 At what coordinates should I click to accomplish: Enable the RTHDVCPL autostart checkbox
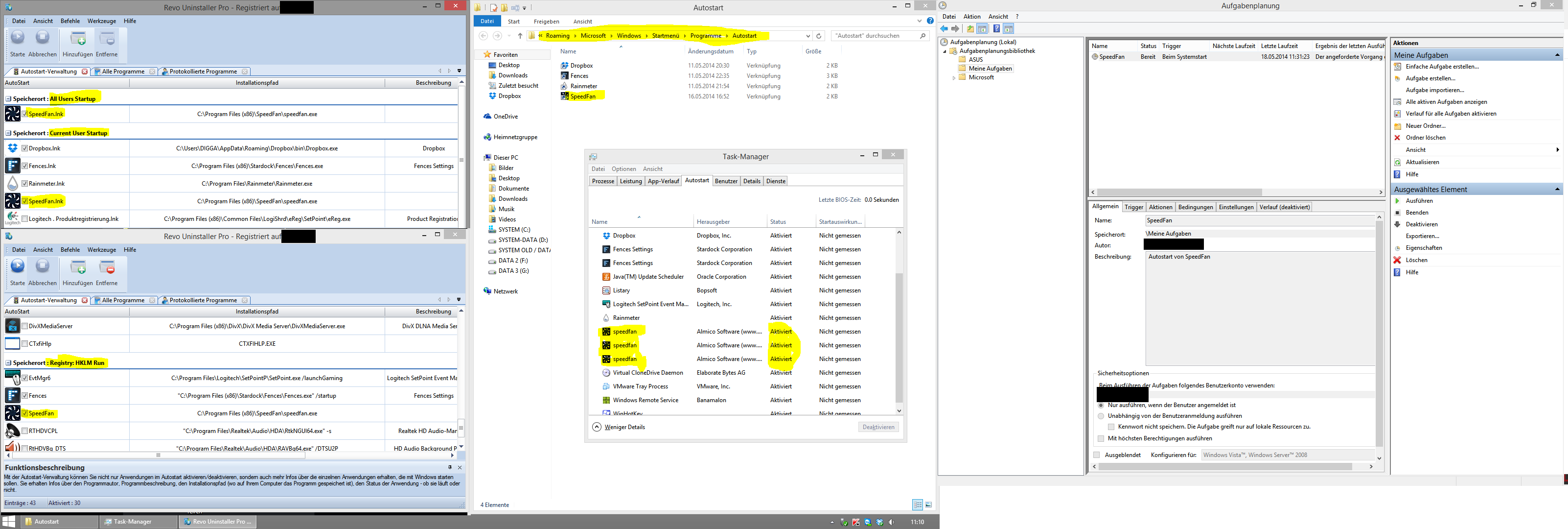click(x=25, y=431)
